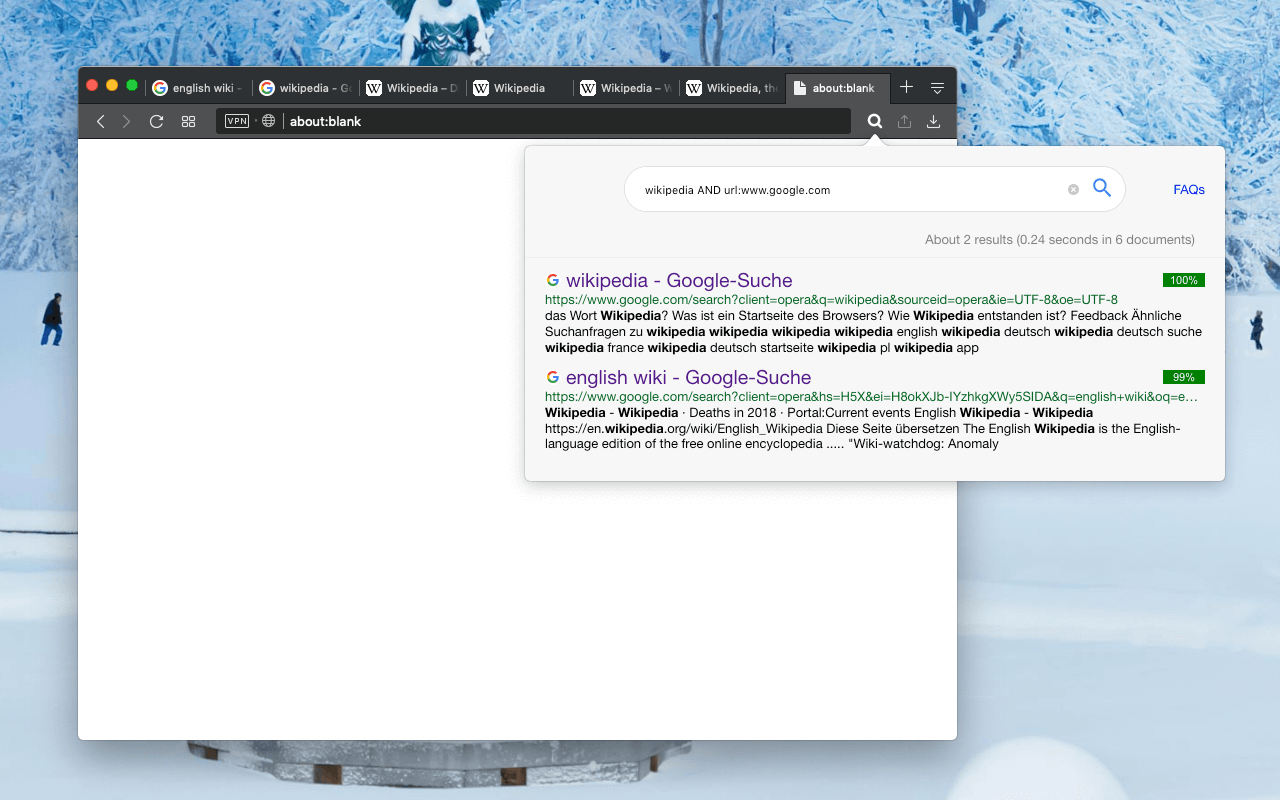Screen dimensions: 1280x800
Task: Click the share icon in toolbar
Action: [904, 121]
